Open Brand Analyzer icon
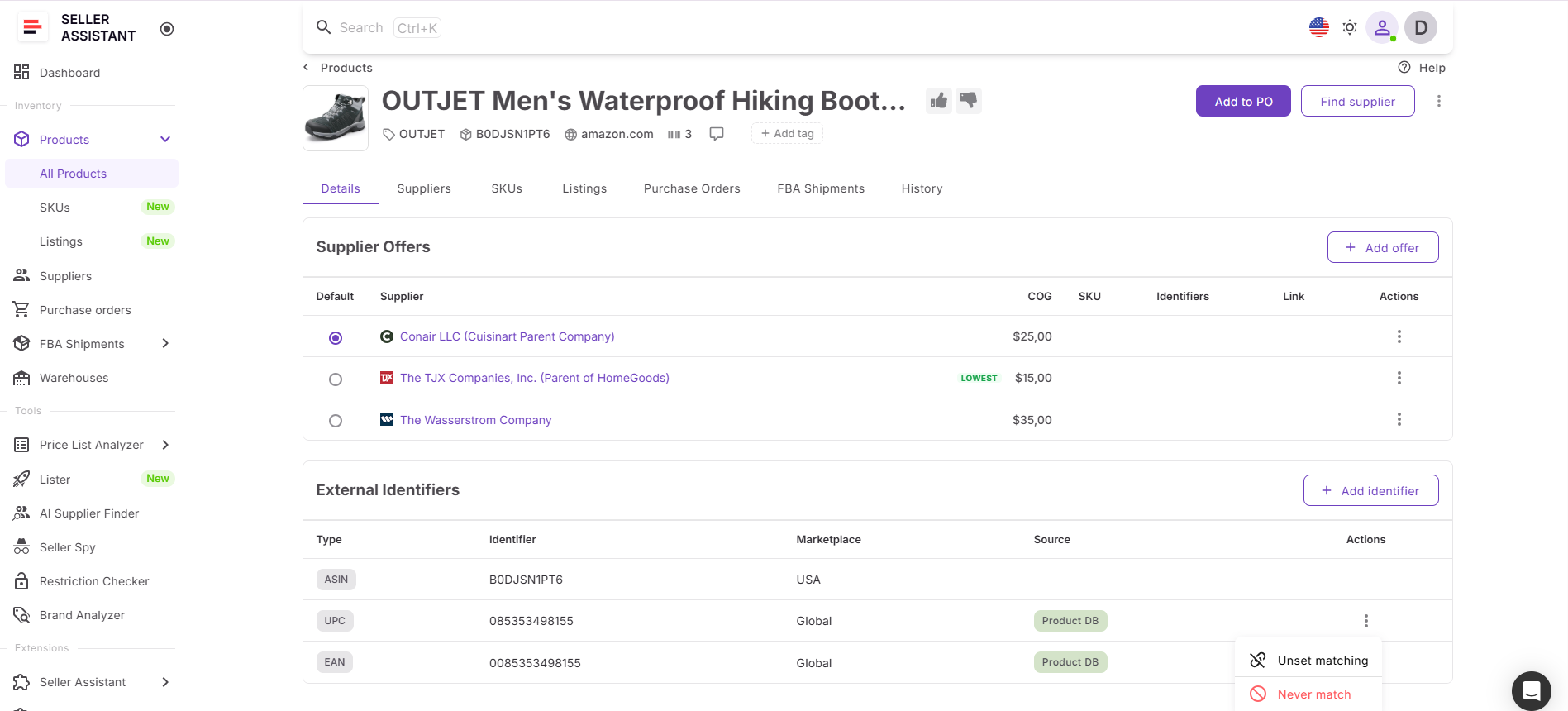 (x=21, y=615)
